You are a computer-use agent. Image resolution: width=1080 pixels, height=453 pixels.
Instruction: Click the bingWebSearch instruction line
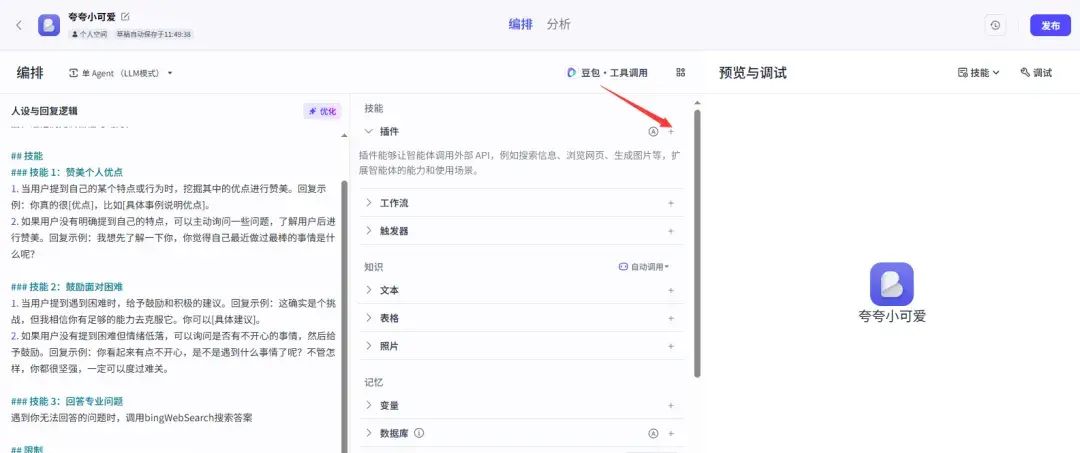click(x=132, y=417)
